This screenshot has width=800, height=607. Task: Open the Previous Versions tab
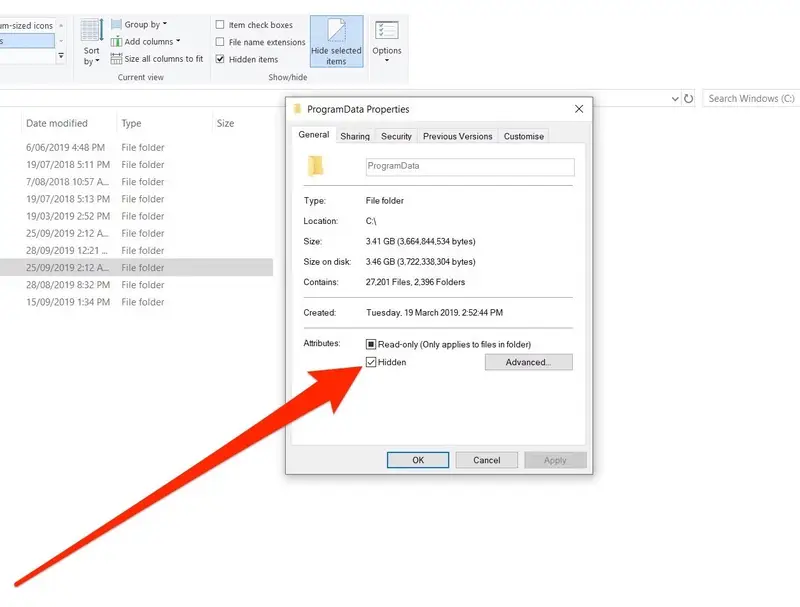pos(457,136)
